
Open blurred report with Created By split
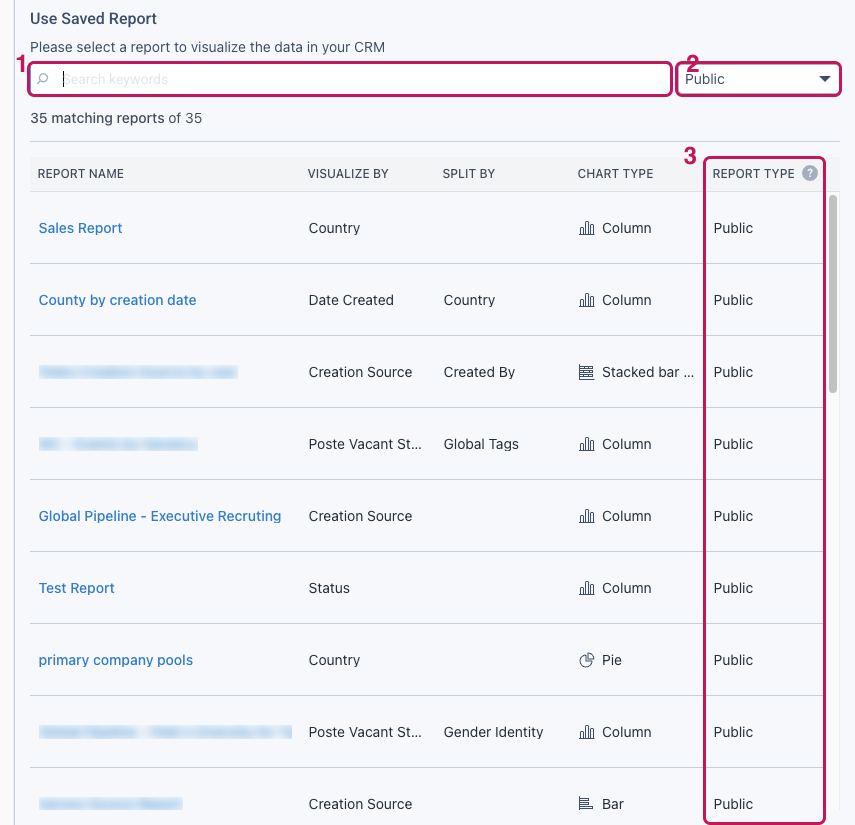pyautogui.click(x=138, y=372)
